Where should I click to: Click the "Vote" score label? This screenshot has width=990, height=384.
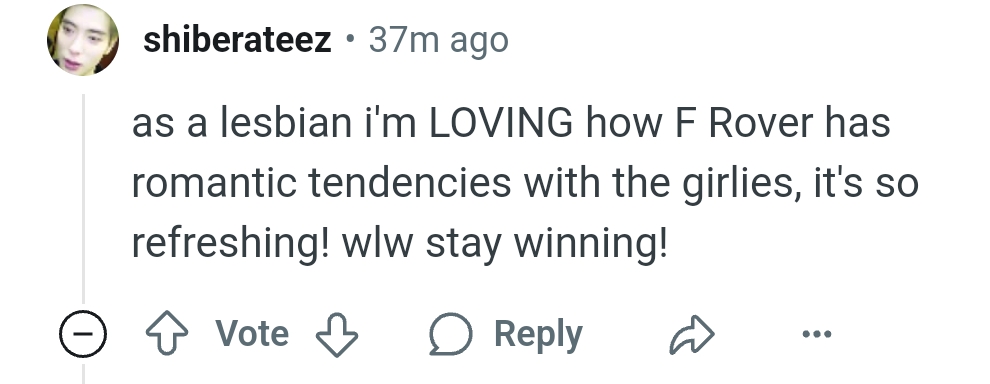point(252,333)
